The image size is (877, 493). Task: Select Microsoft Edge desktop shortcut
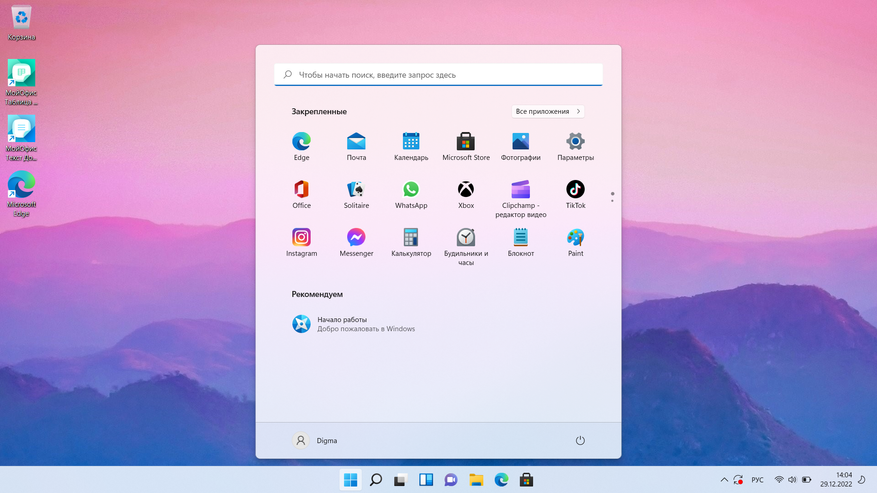coord(21,194)
